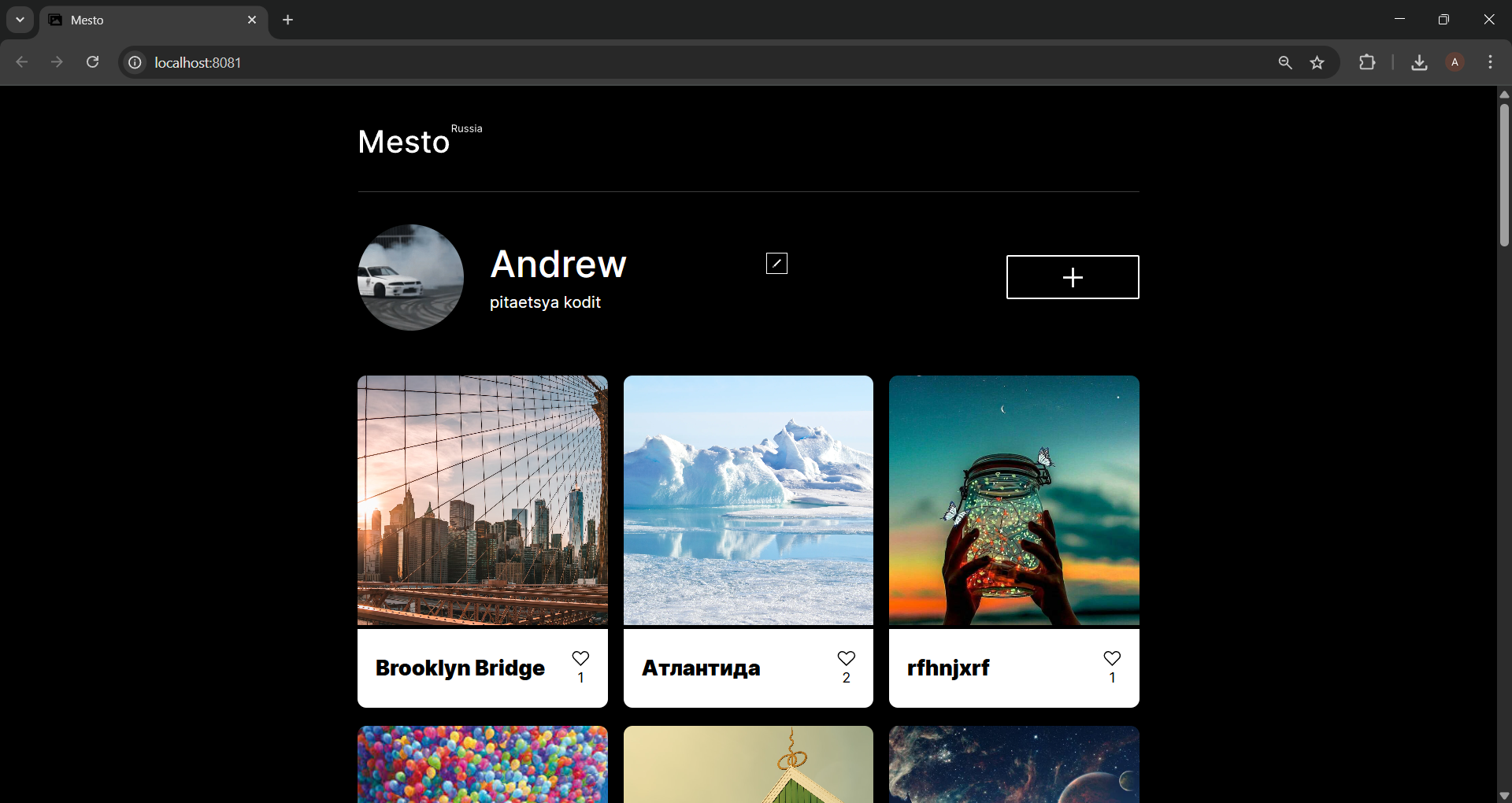Viewport: 1512px width, 803px height.
Task: Like the rfhnjxrf card
Action: (1111, 658)
